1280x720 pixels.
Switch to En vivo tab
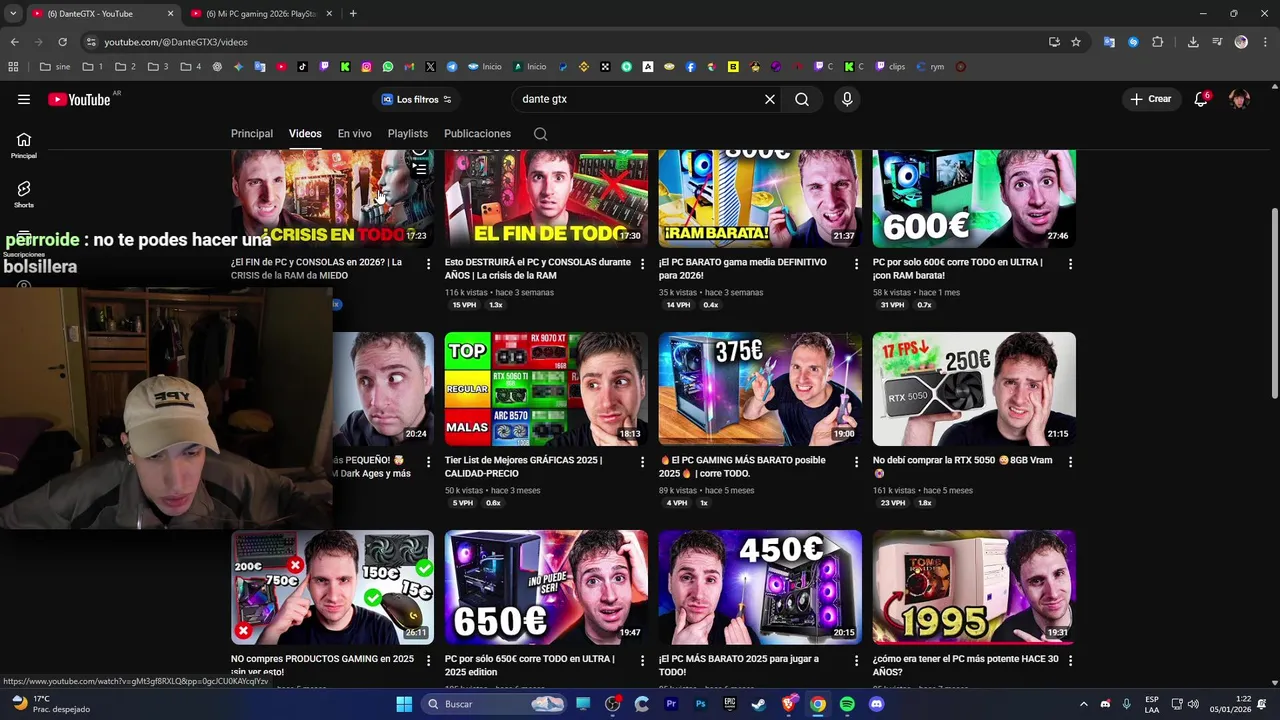(354, 134)
